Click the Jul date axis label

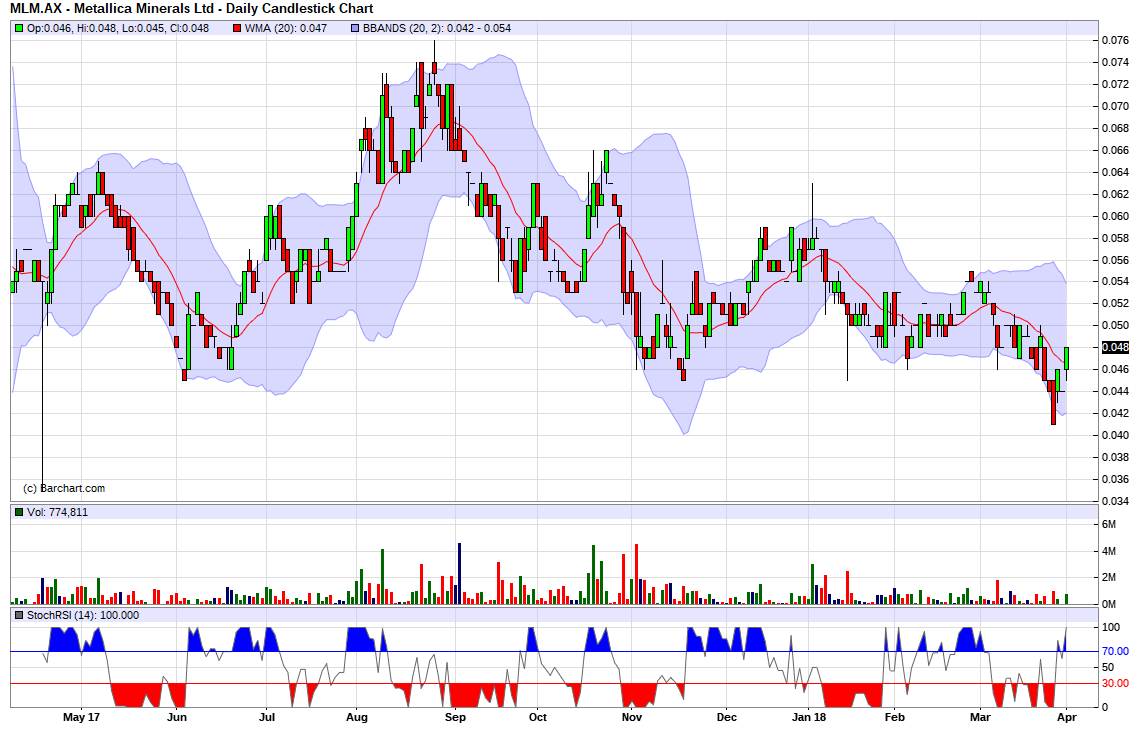[267, 717]
